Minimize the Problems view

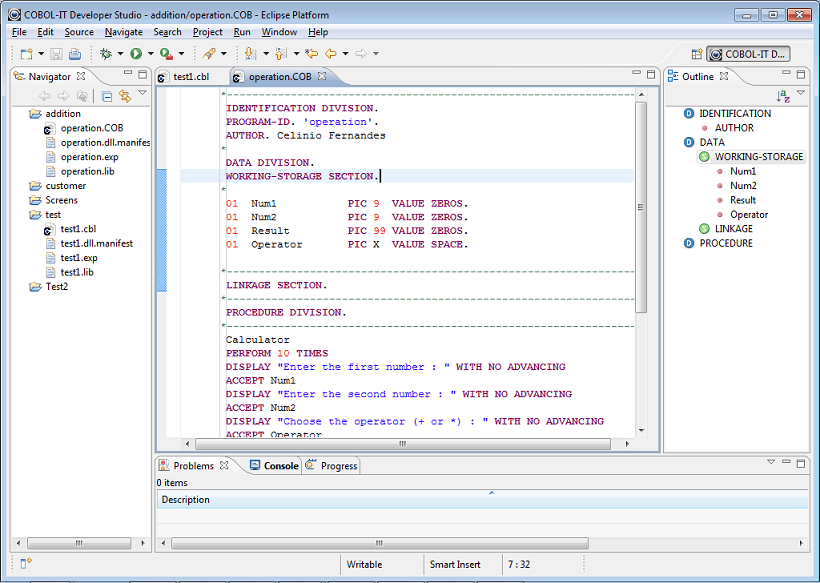coord(786,463)
